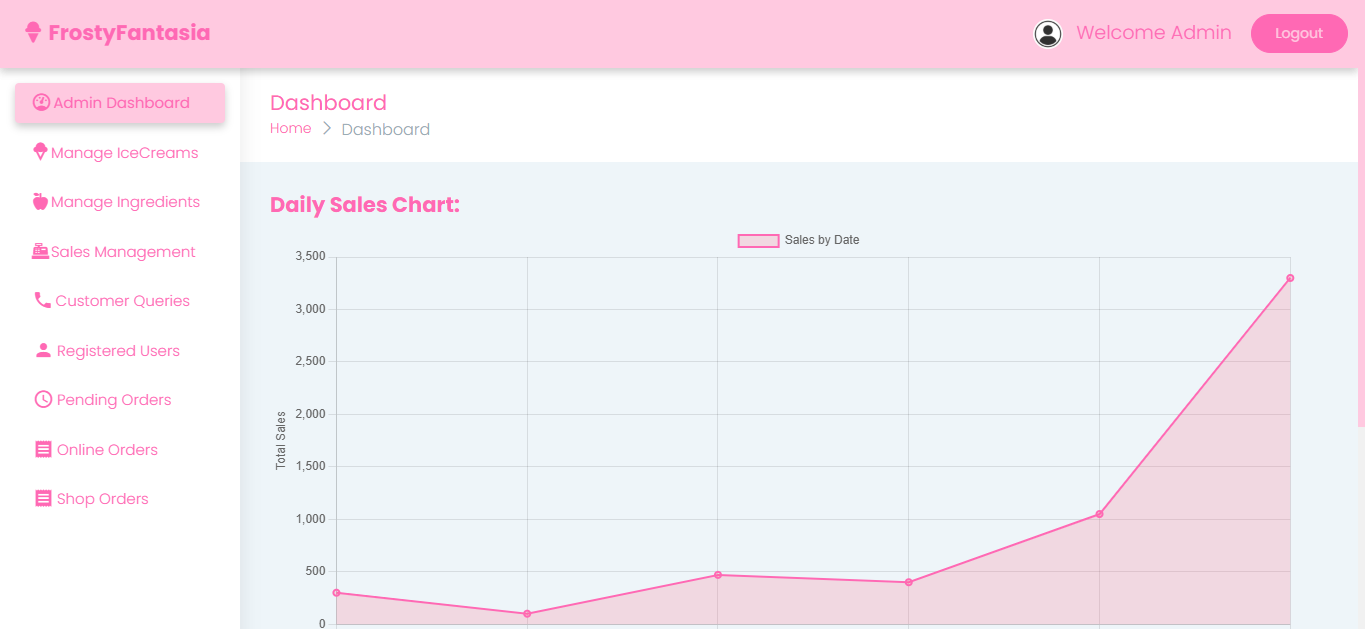The image size is (1365, 629).
Task: Toggle the Sales by Date legend swatch
Action: click(x=758, y=240)
